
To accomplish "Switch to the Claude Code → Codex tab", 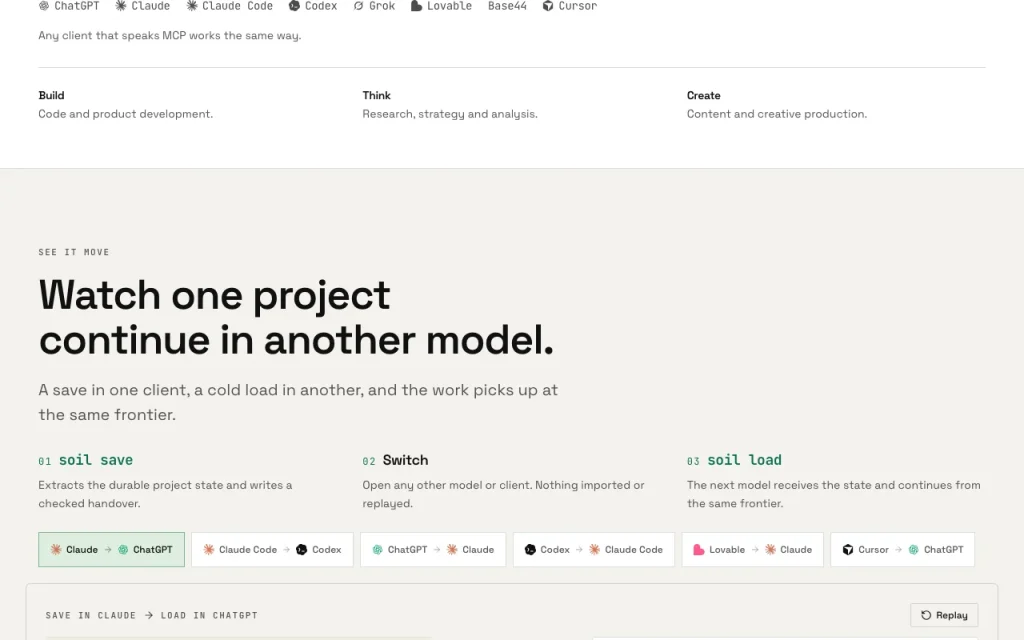I will [272, 550].
